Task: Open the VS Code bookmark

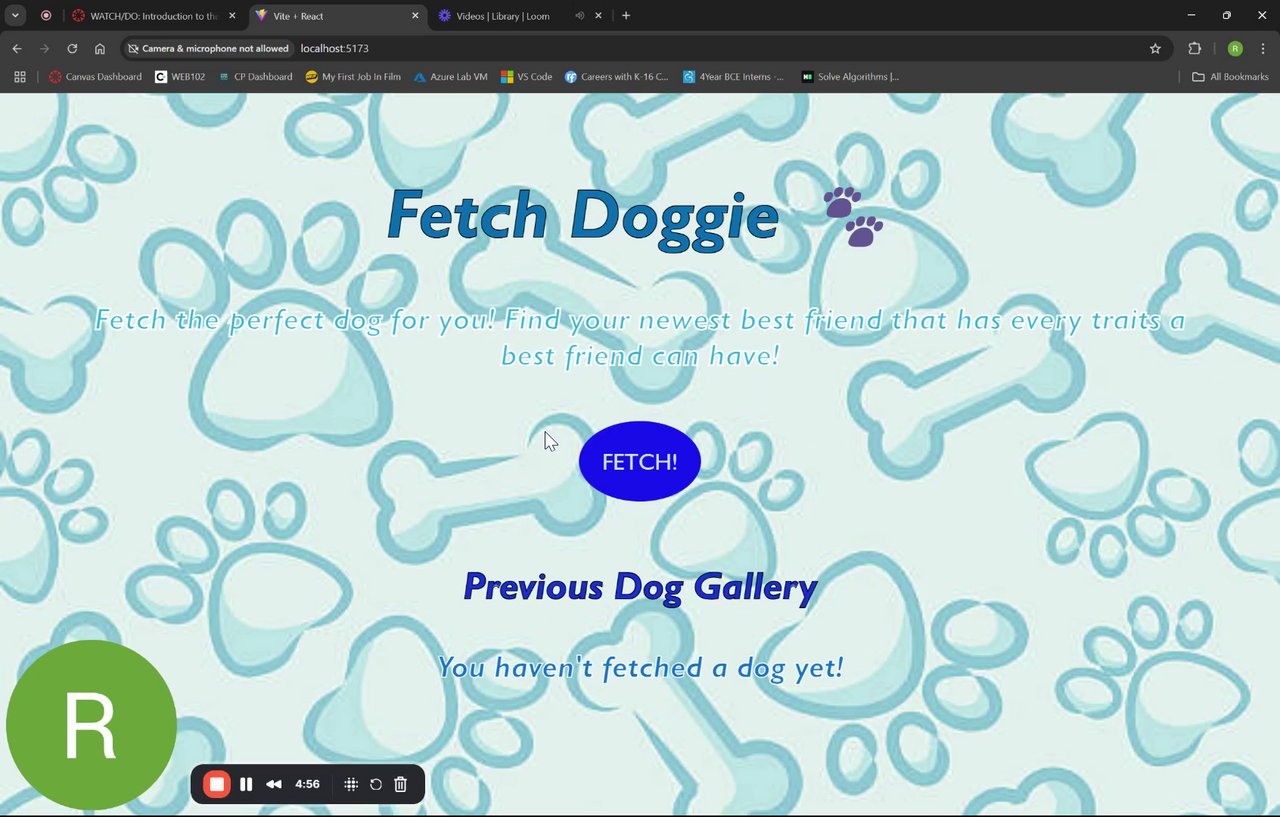Action: 526,77
